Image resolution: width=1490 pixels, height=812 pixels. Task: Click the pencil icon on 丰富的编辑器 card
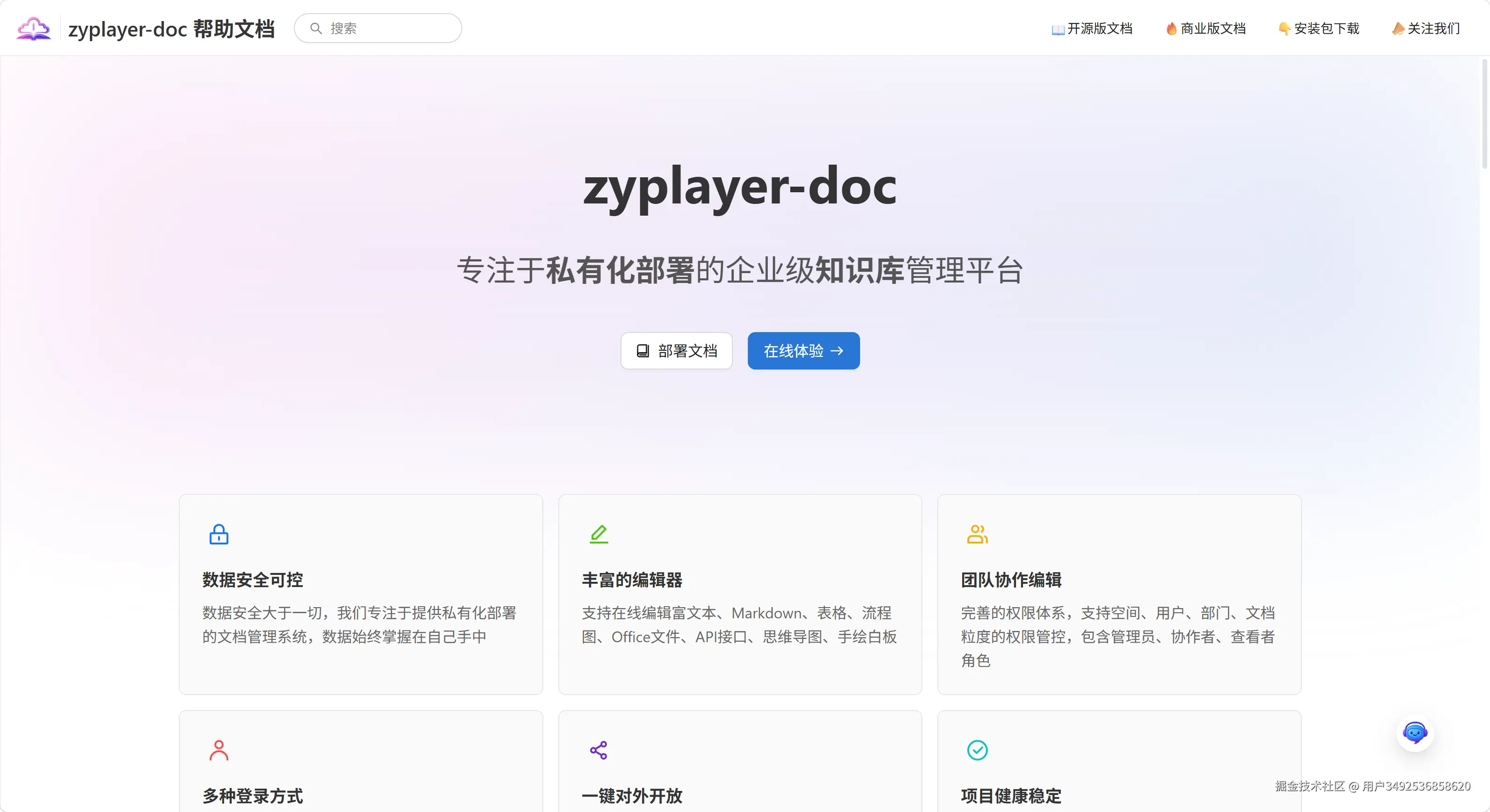tap(599, 534)
